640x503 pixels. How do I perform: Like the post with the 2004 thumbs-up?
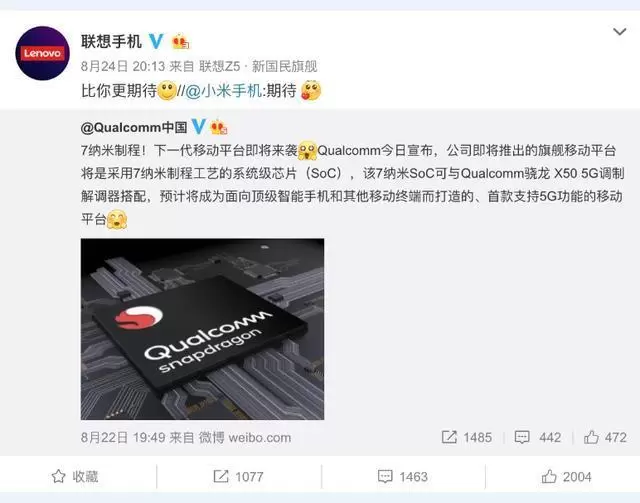(566, 476)
